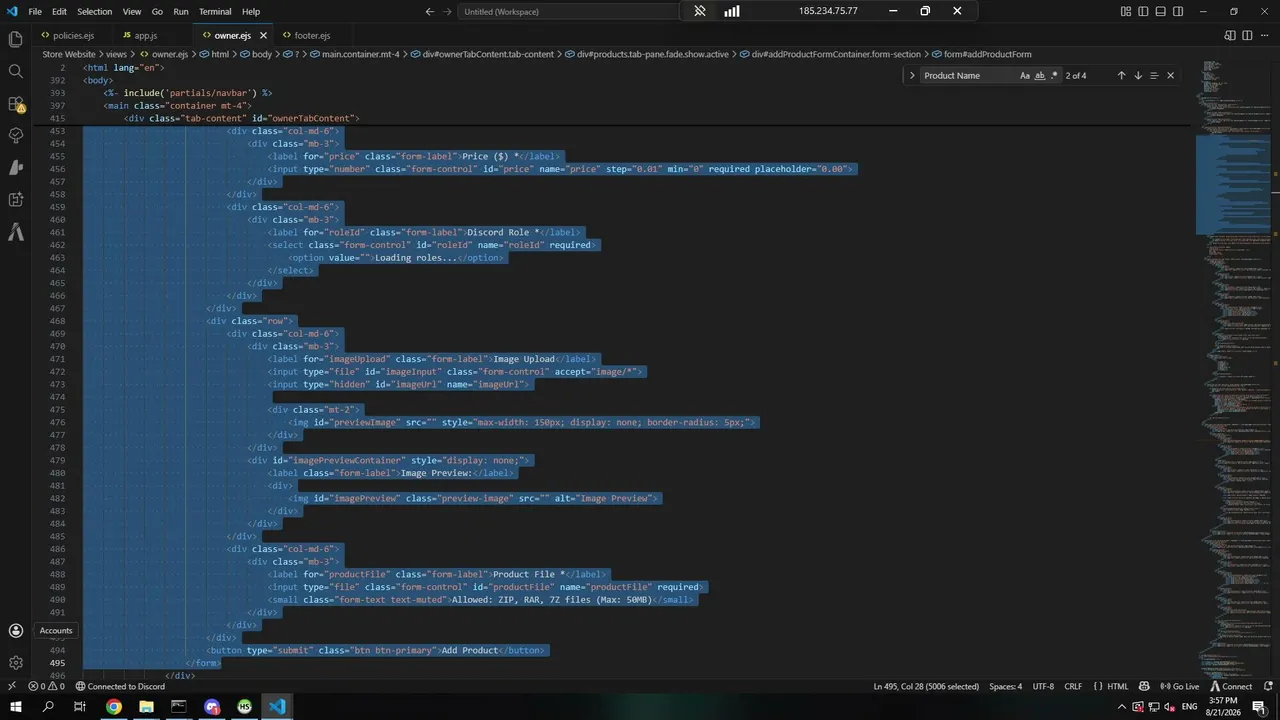Open the Accounts menu in activity bar
The width and height of the screenshot is (1280, 720).
click(15, 631)
